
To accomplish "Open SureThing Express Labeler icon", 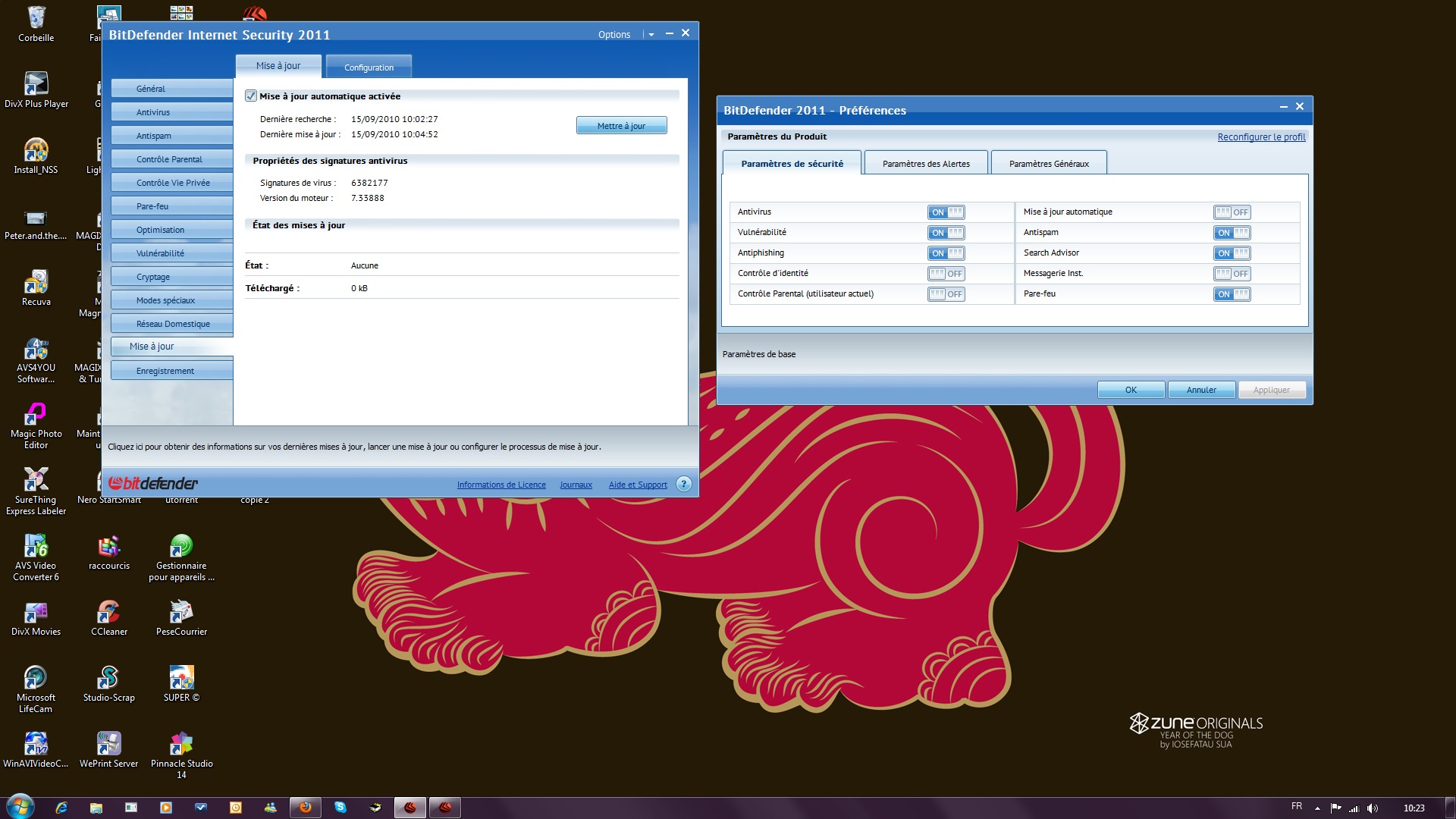I will tap(36, 491).
